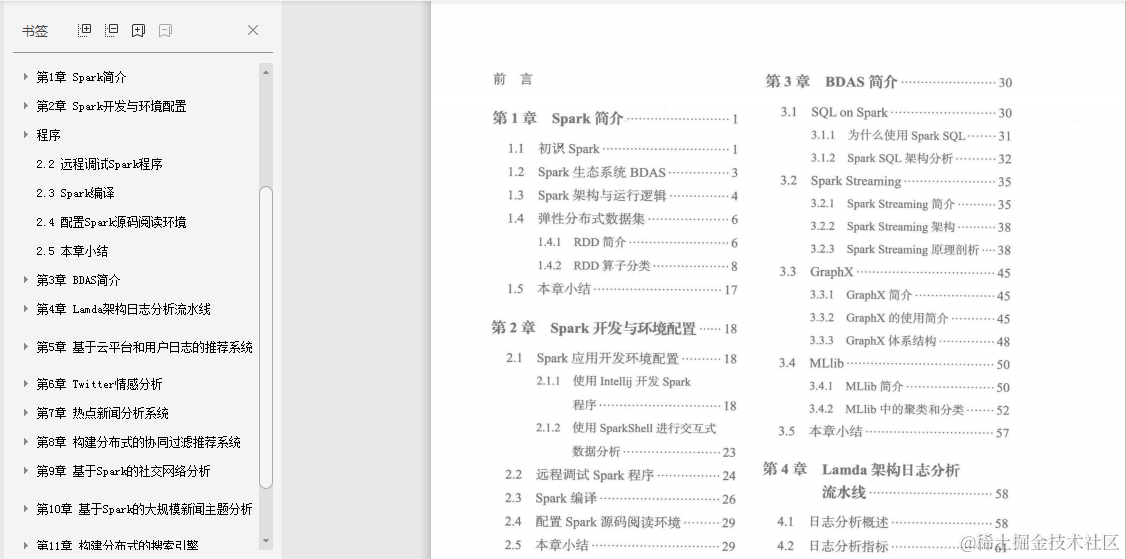The image size is (1126, 559).
Task: Click 第4章 Lamda架构日志分析 heading in contents
Action: click(x=861, y=470)
